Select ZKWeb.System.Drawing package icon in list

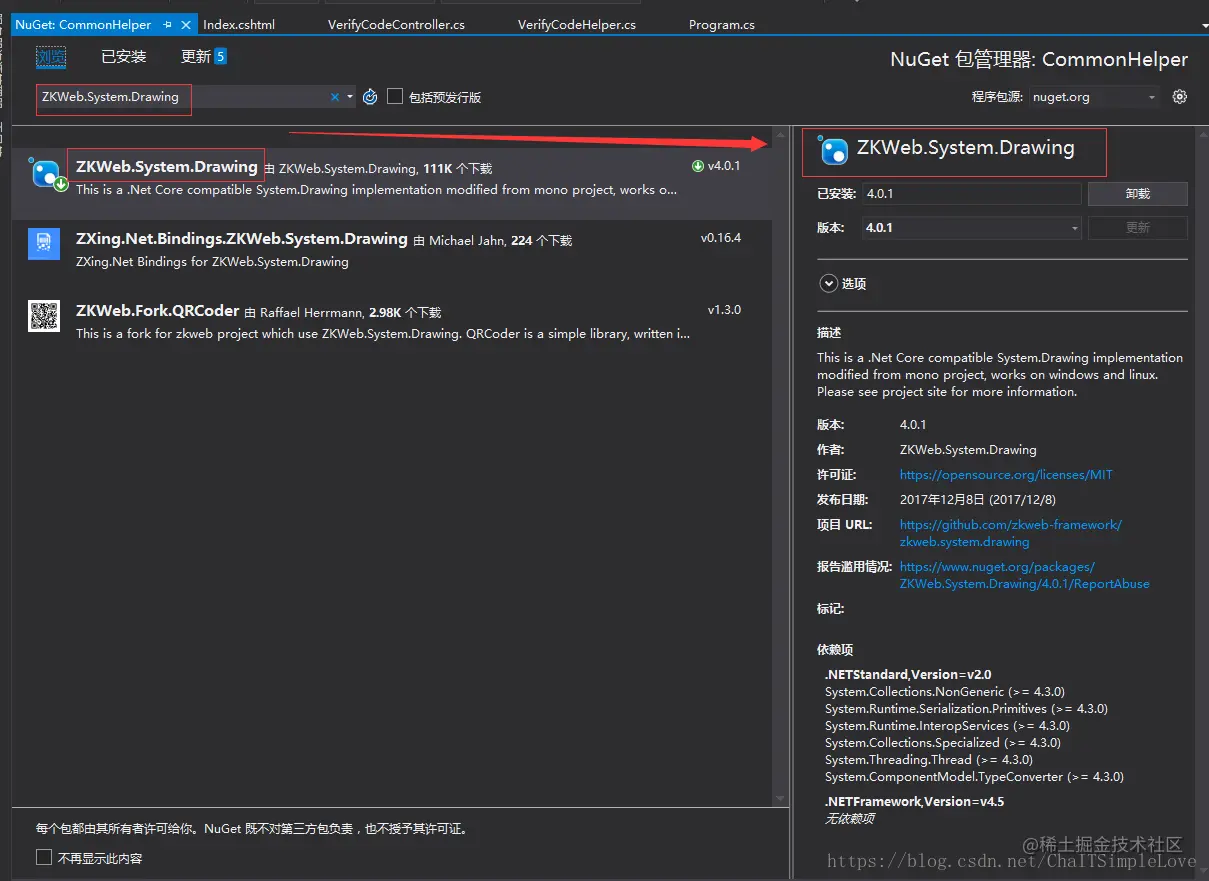click(46, 174)
